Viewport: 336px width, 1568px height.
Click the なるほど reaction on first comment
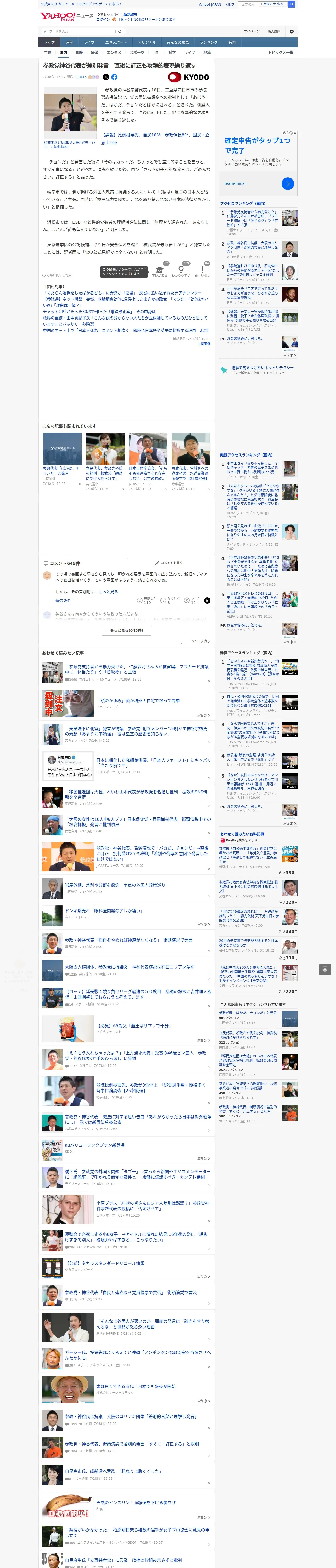click(170, 600)
